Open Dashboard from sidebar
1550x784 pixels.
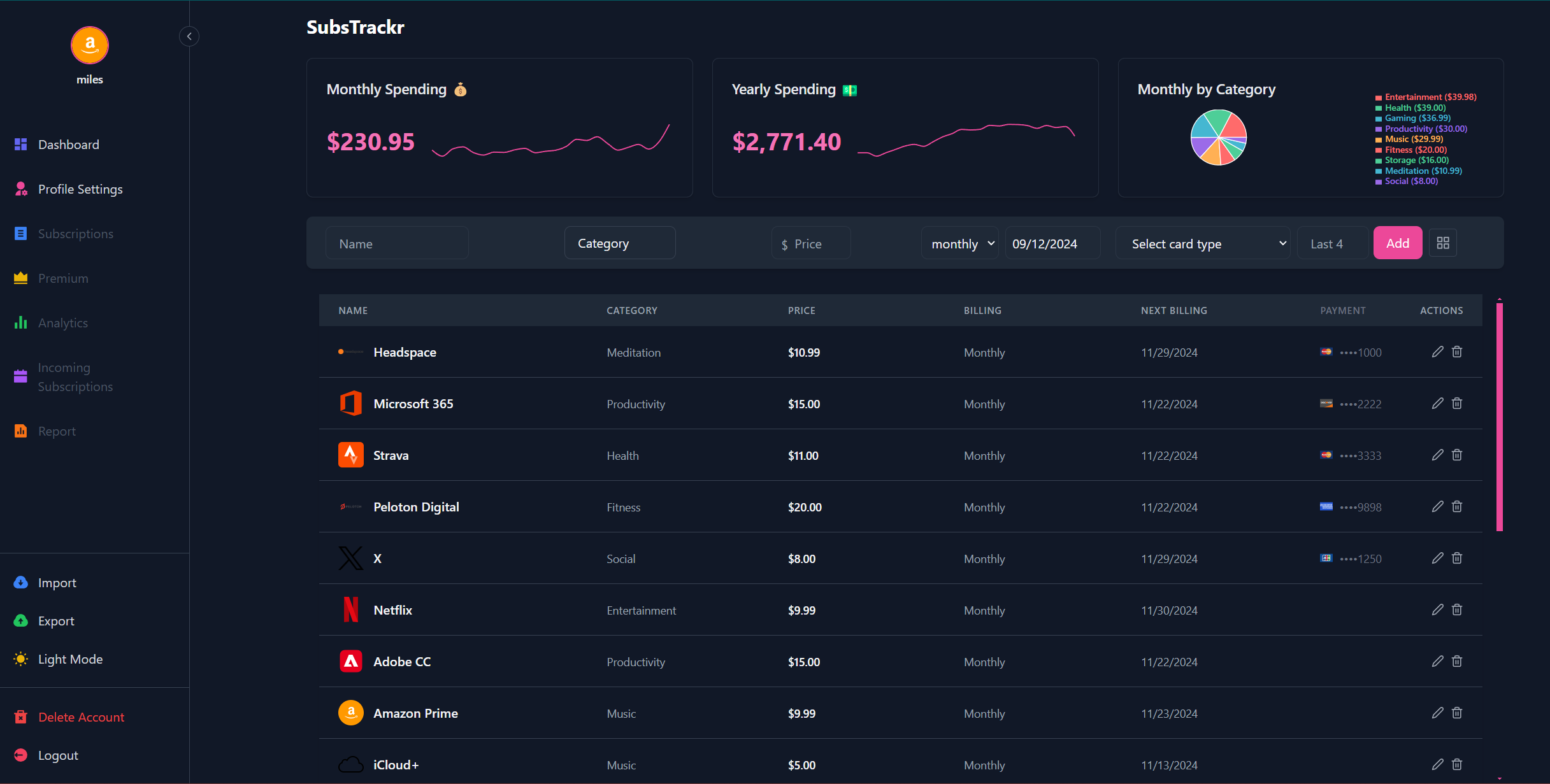coord(68,145)
